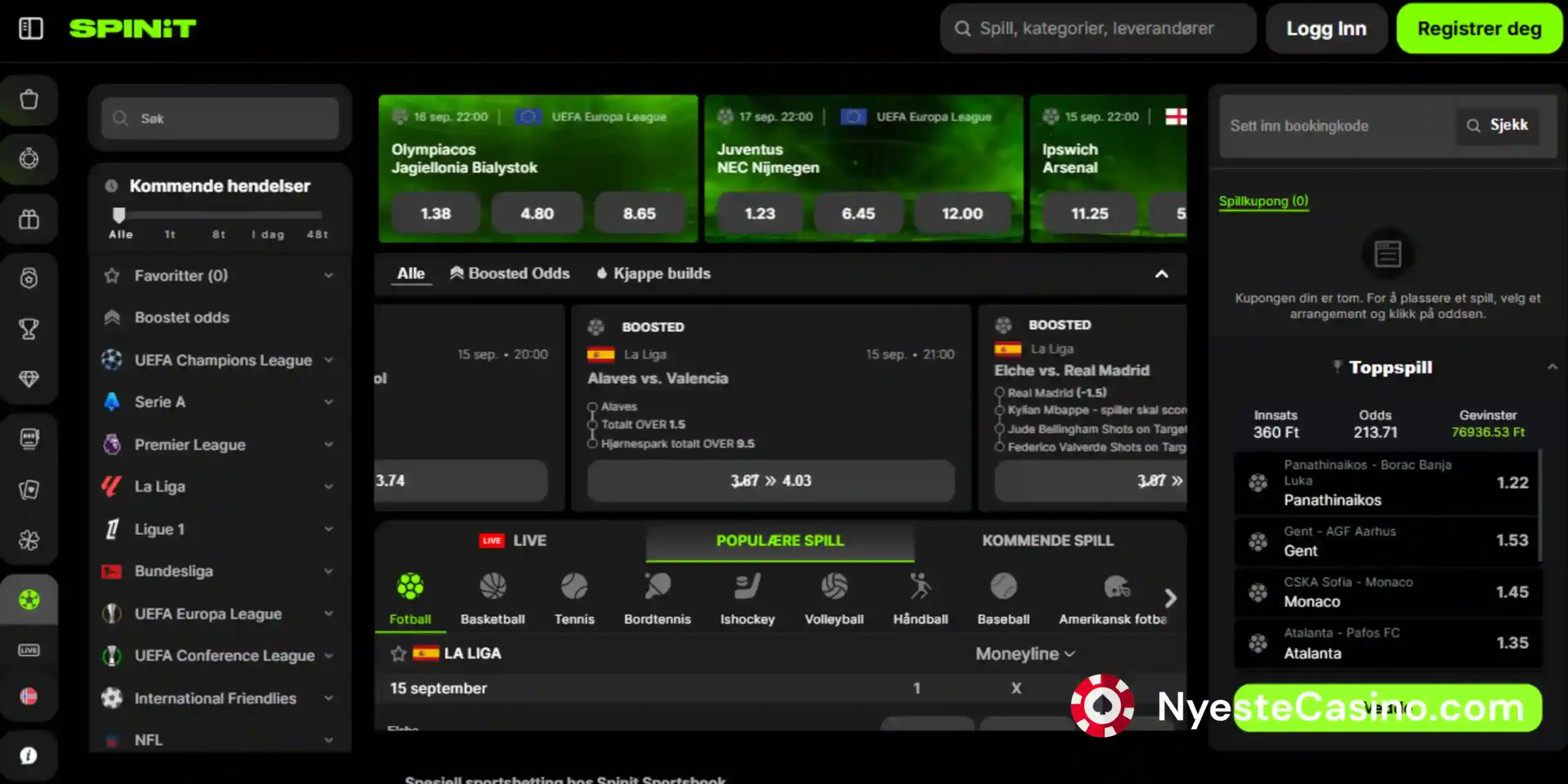Select the Basketball sport icon

[x=492, y=599]
